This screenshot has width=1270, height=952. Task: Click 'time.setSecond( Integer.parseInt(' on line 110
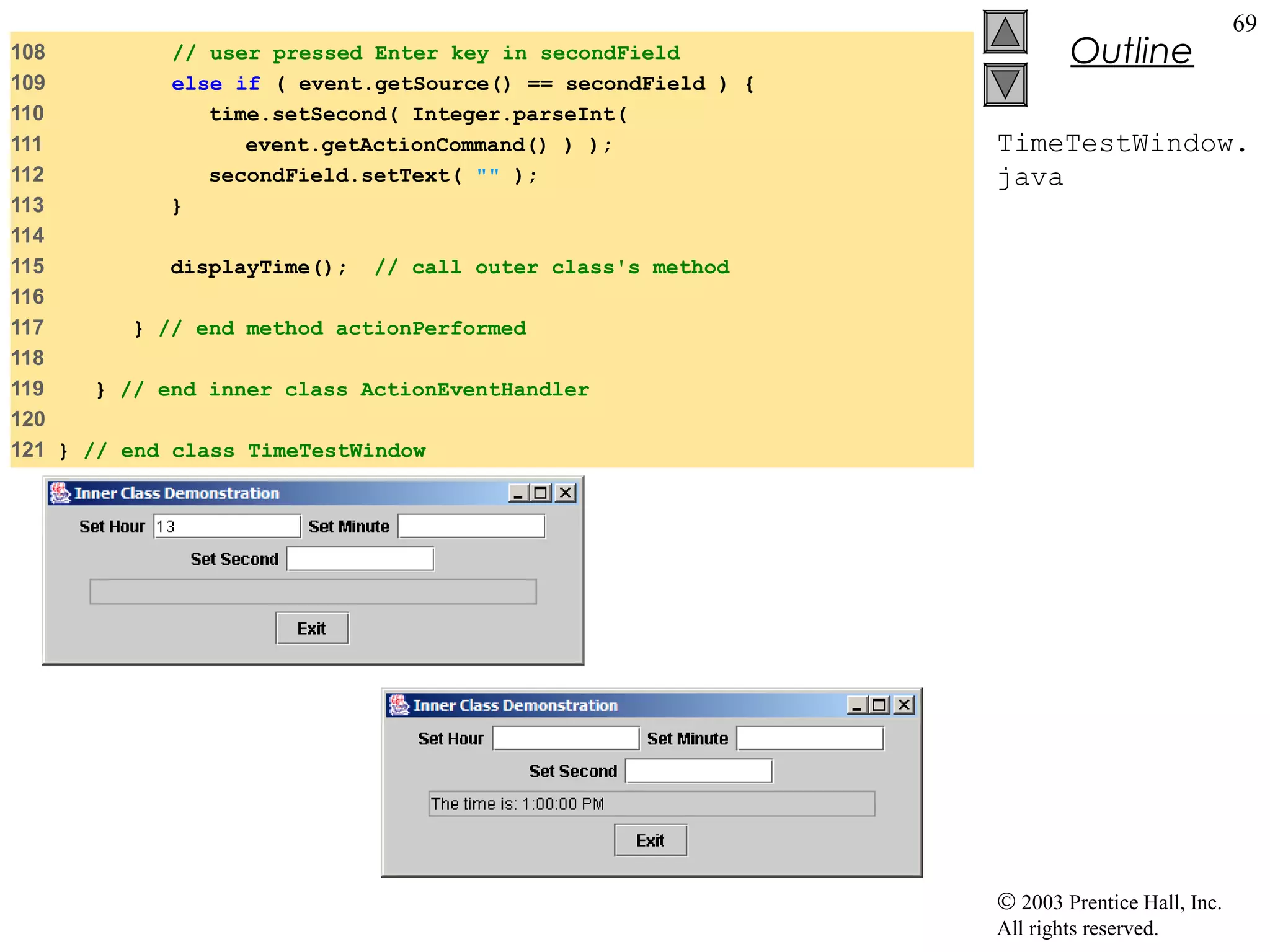pyautogui.click(x=419, y=114)
